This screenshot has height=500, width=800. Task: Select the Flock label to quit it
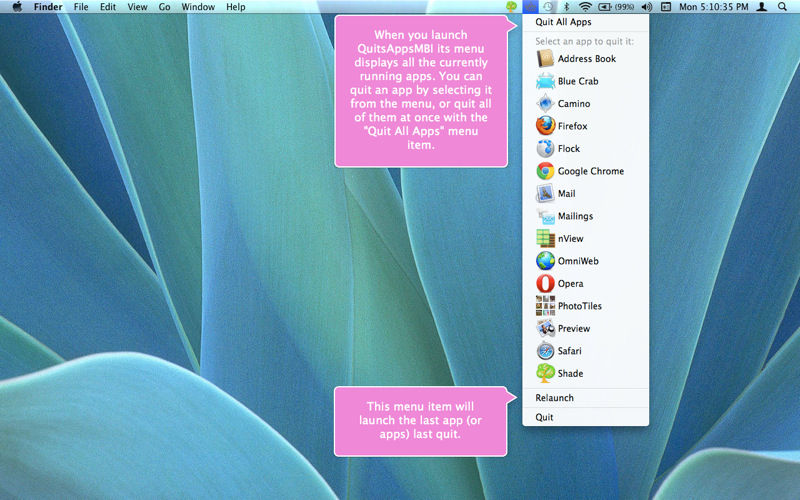click(569, 148)
